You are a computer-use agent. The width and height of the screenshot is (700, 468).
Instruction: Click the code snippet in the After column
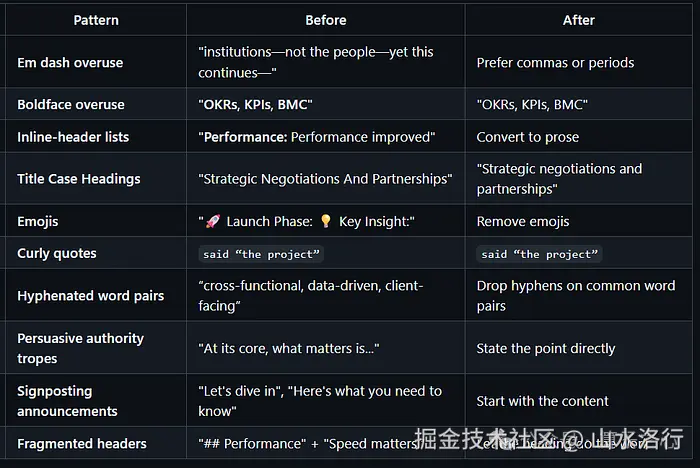coord(540,254)
